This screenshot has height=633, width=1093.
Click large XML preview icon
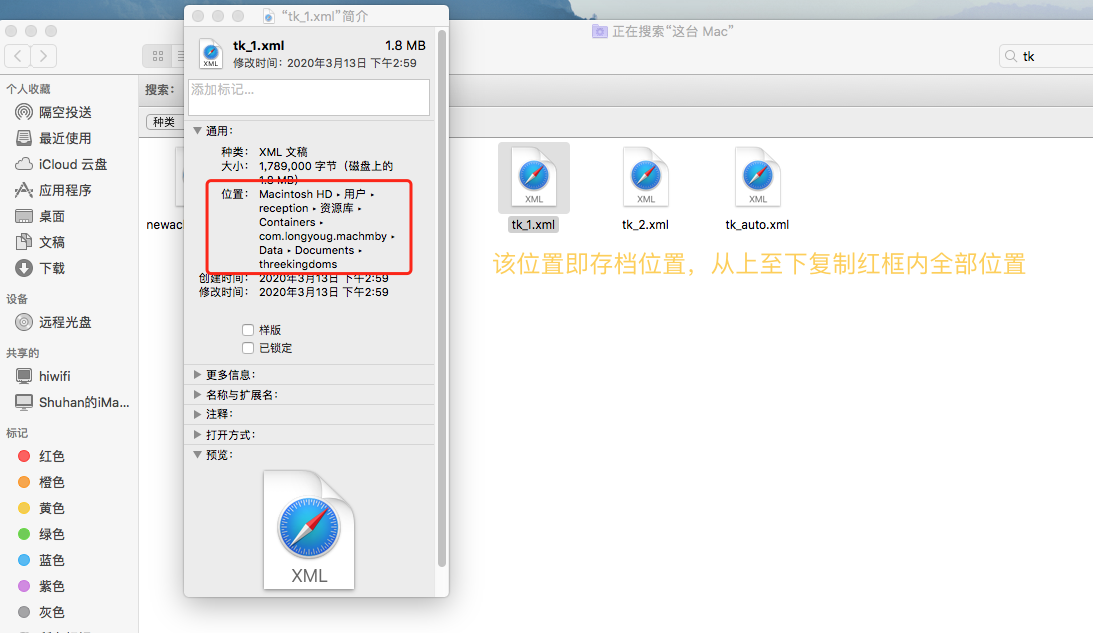pyautogui.click(x=309, y=530)
